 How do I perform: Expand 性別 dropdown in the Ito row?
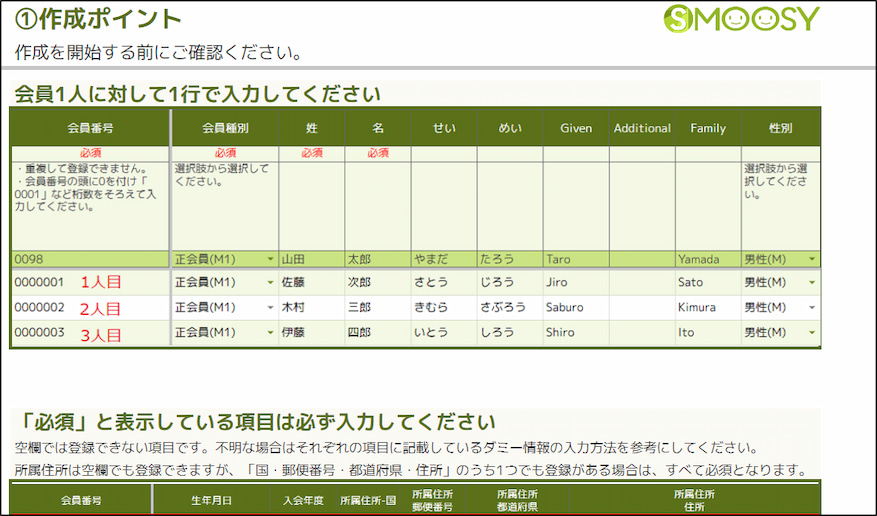[811, 333]
